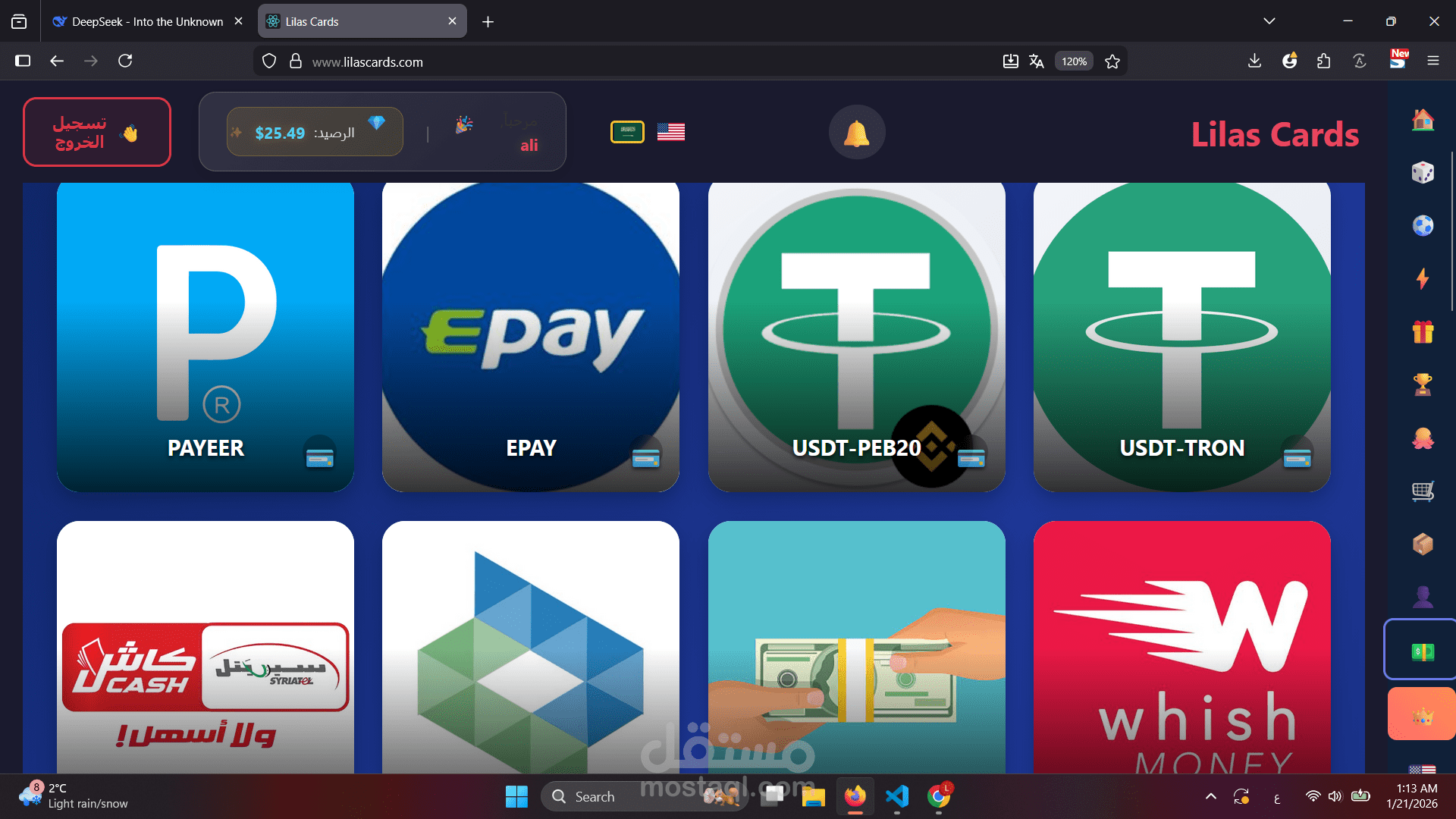Image resolution: width=1456 pixels, height=819 pixels.
Task: Open the gift box sidebar icon
Action: point(1423,332)
